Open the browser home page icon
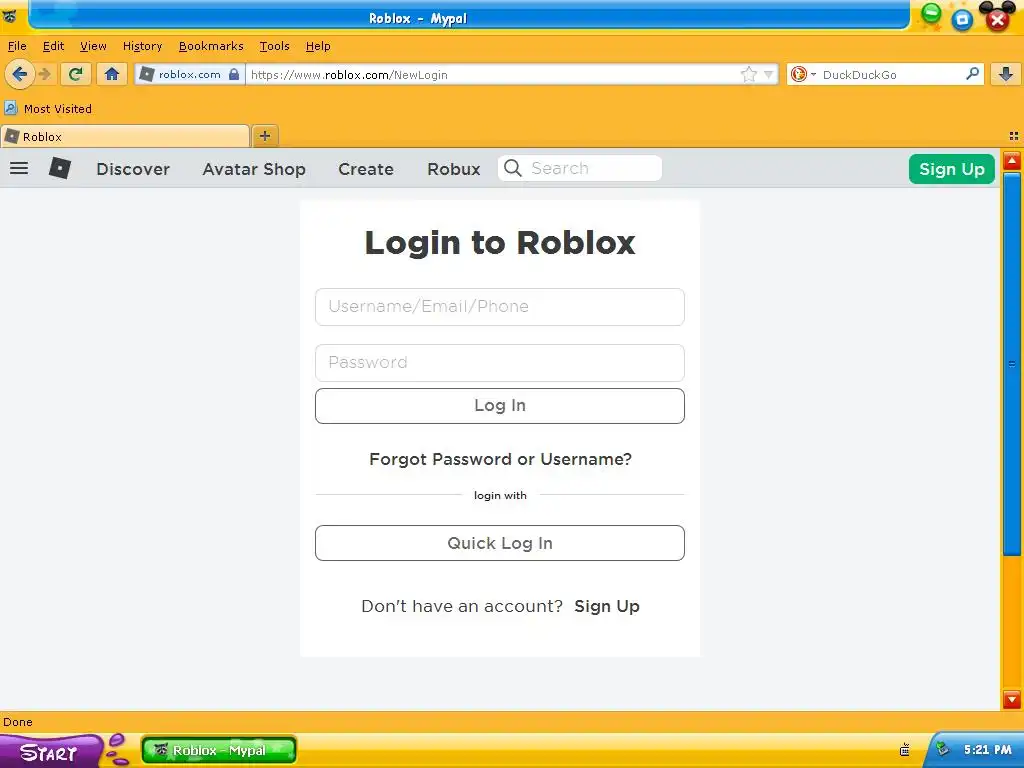This screenshot has height=768, width=1024. 112,74
